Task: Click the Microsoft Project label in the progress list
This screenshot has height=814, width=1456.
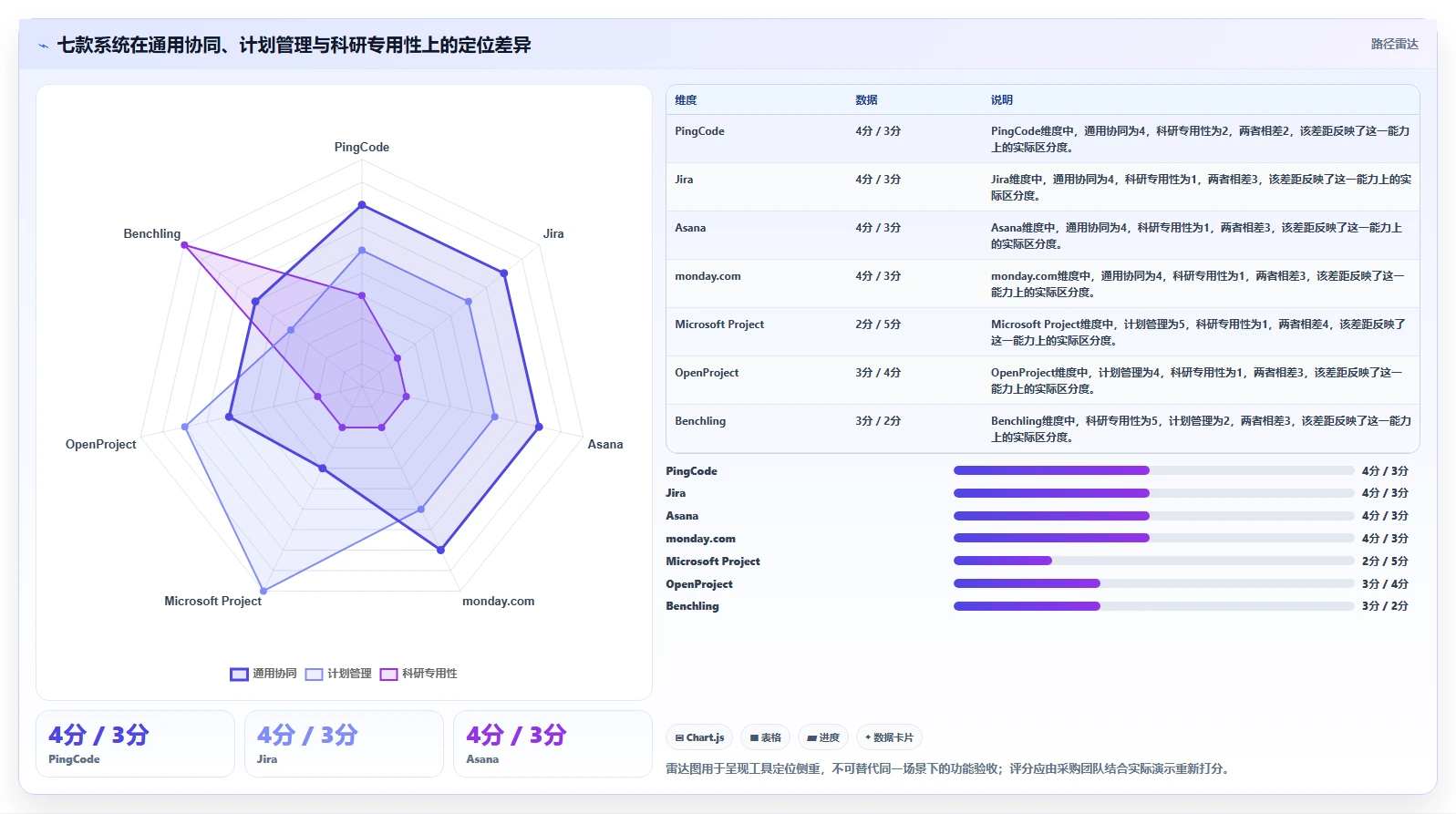Action: coord(713,562)
